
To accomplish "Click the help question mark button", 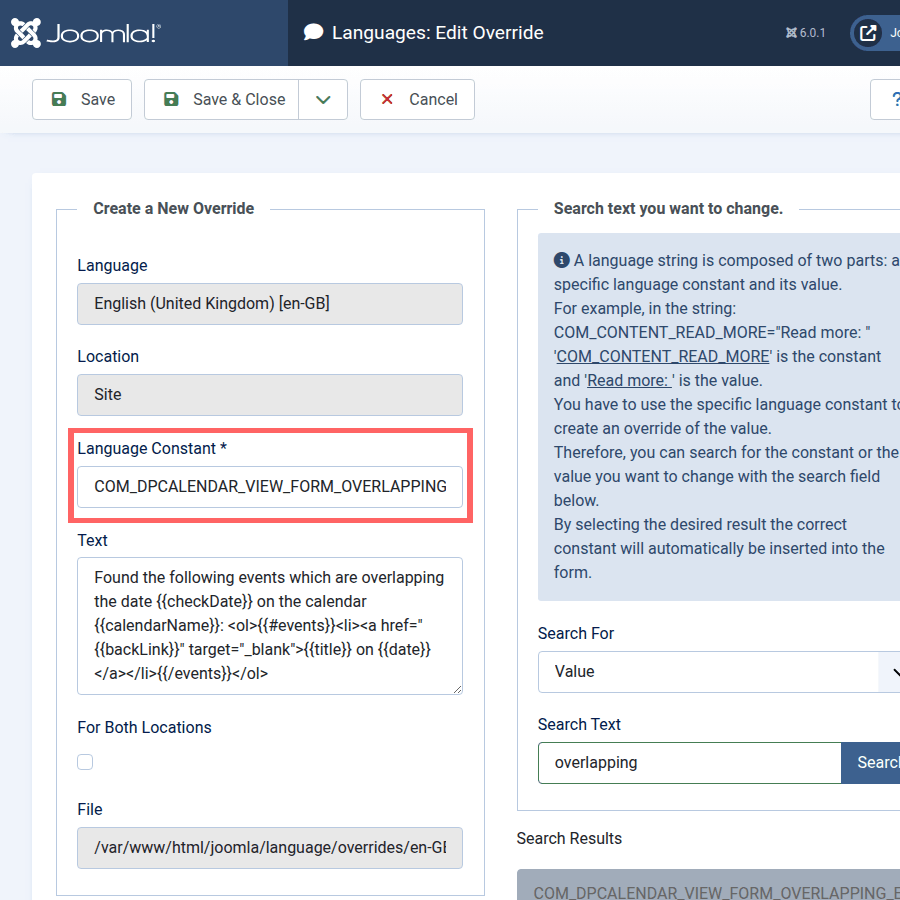I will click(x=888, y=99).
